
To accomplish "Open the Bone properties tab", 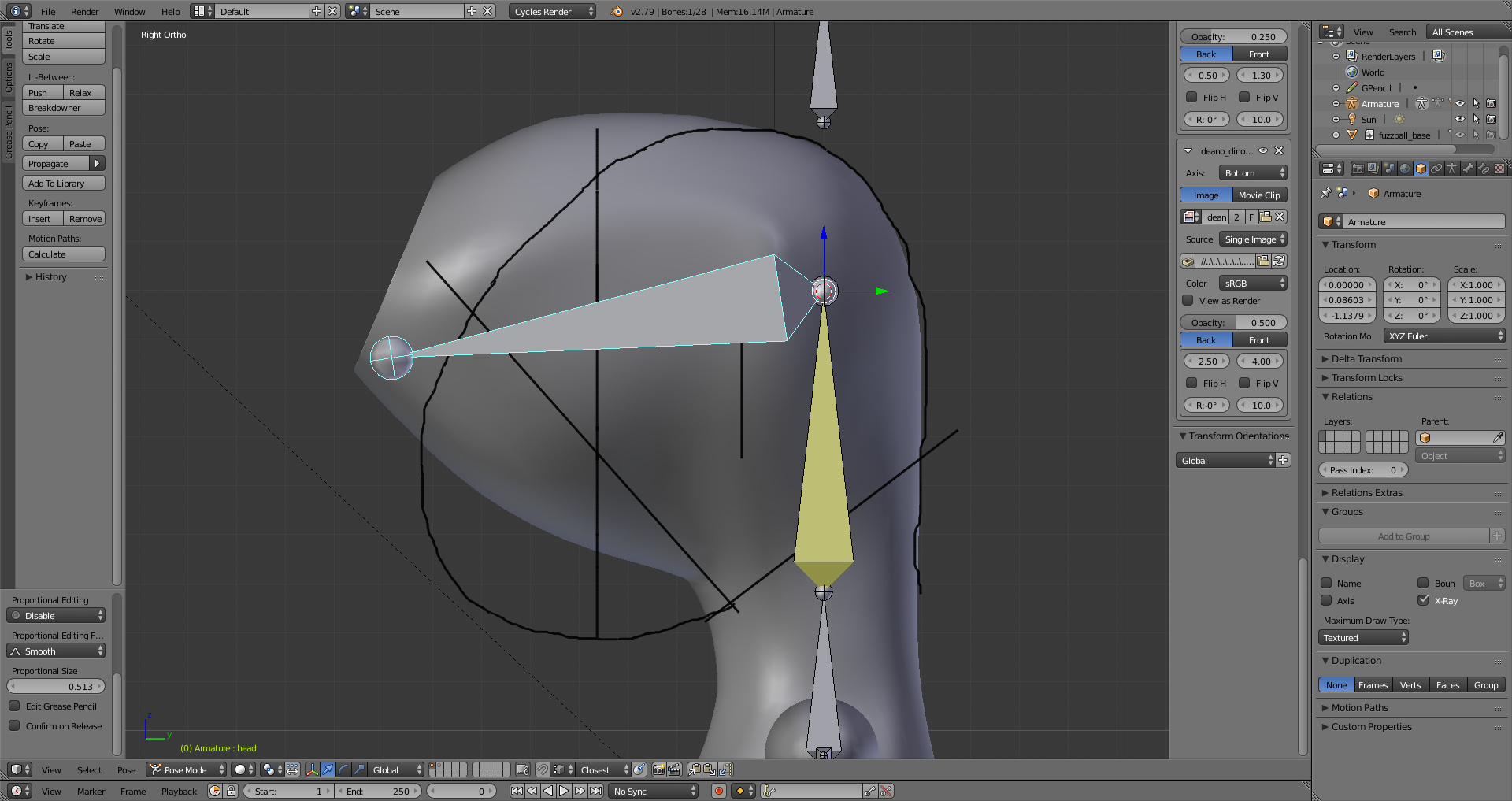I will 1468,169.
